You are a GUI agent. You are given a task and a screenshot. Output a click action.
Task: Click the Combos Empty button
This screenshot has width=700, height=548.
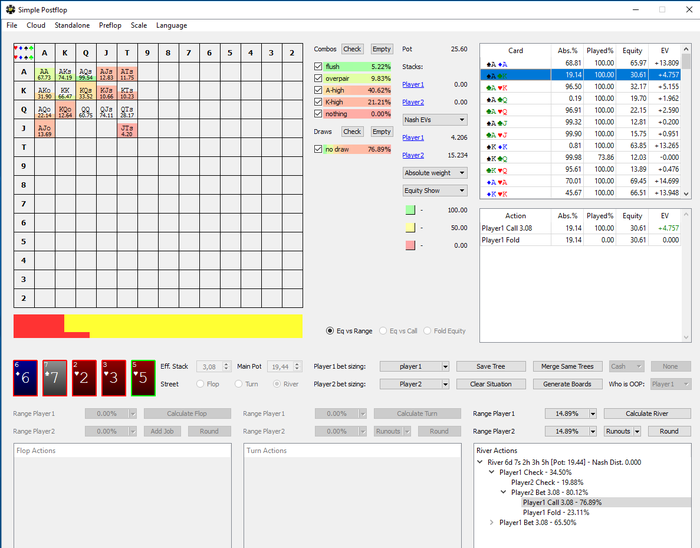382,49
